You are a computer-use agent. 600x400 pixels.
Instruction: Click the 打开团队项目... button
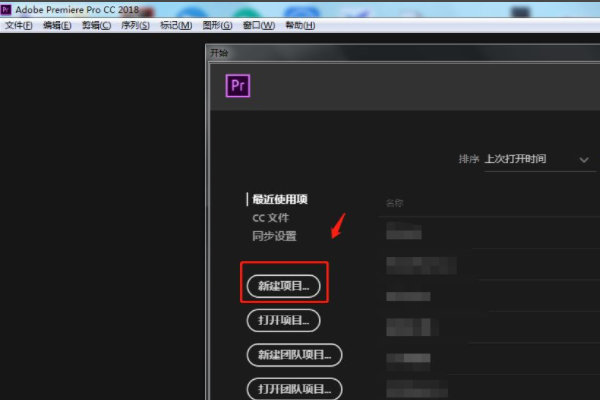[294, 389]
